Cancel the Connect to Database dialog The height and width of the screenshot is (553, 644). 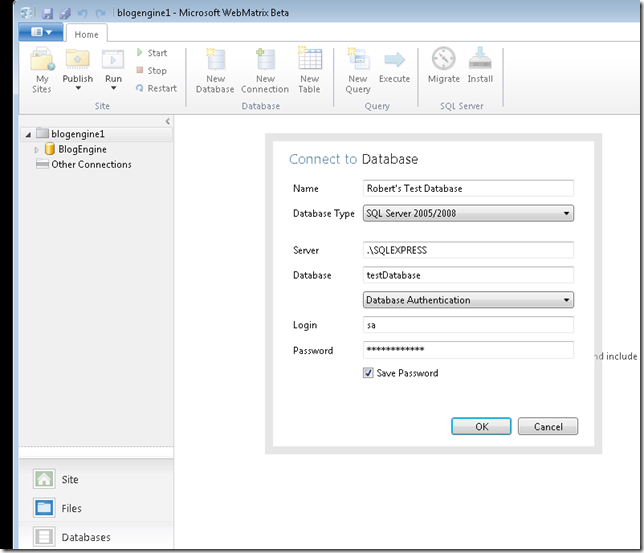click(548, 426)
